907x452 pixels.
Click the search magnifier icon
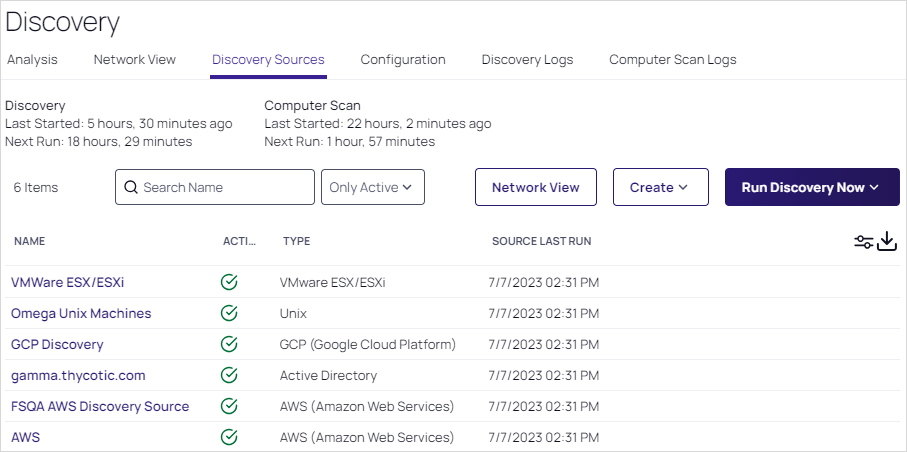(130, 187)
